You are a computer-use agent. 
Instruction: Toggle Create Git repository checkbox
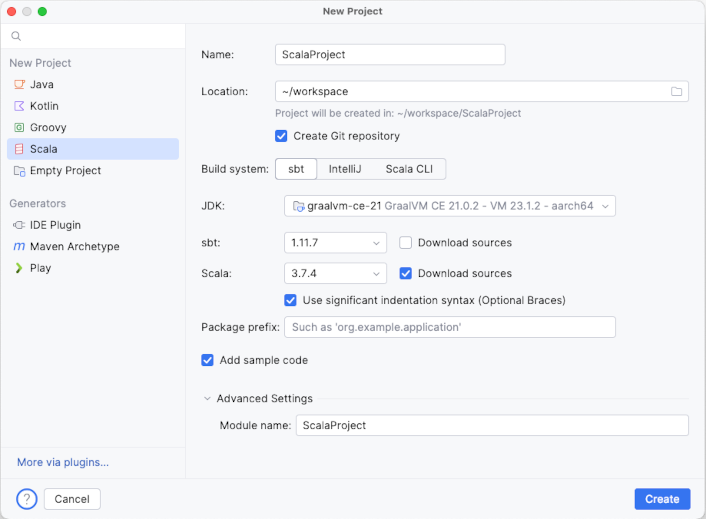point(281,136)
